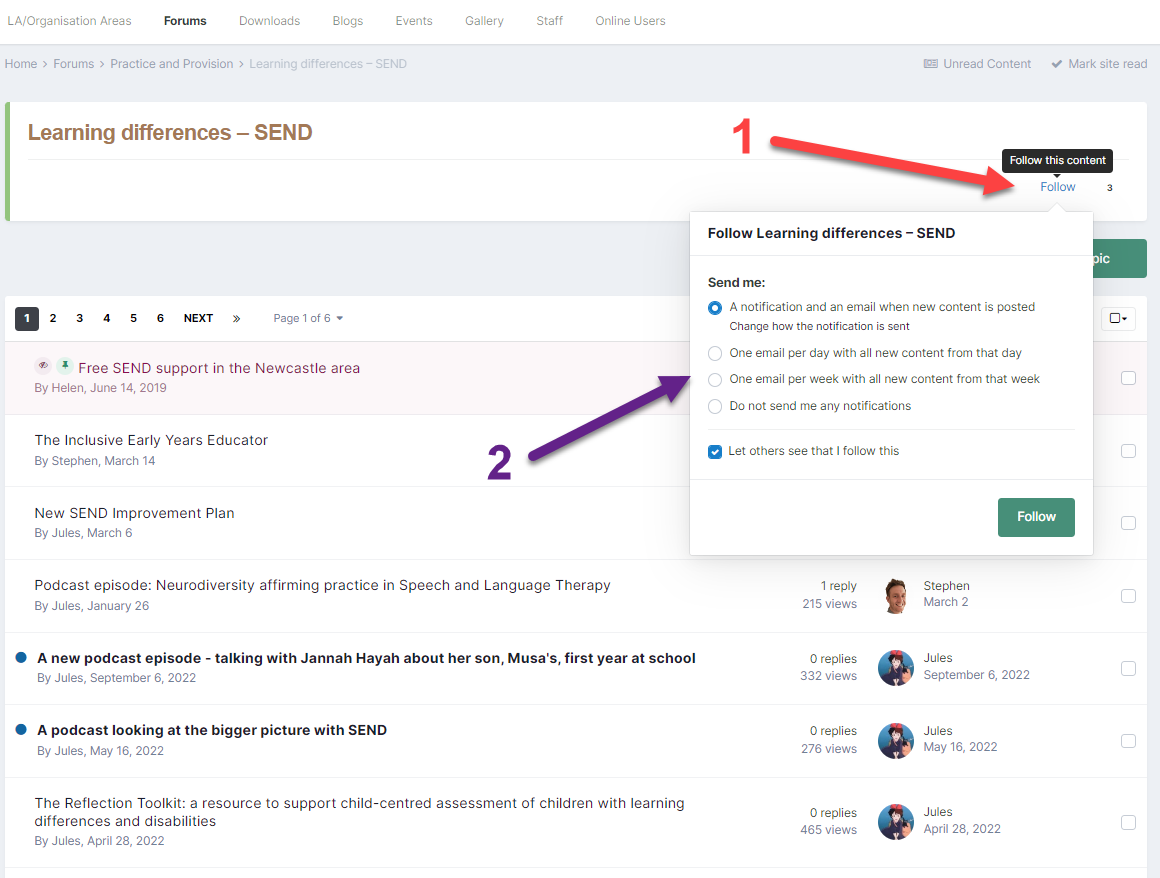Click the green Follow button in popup
This screenshot has width=1160, height=878.
1036,517
